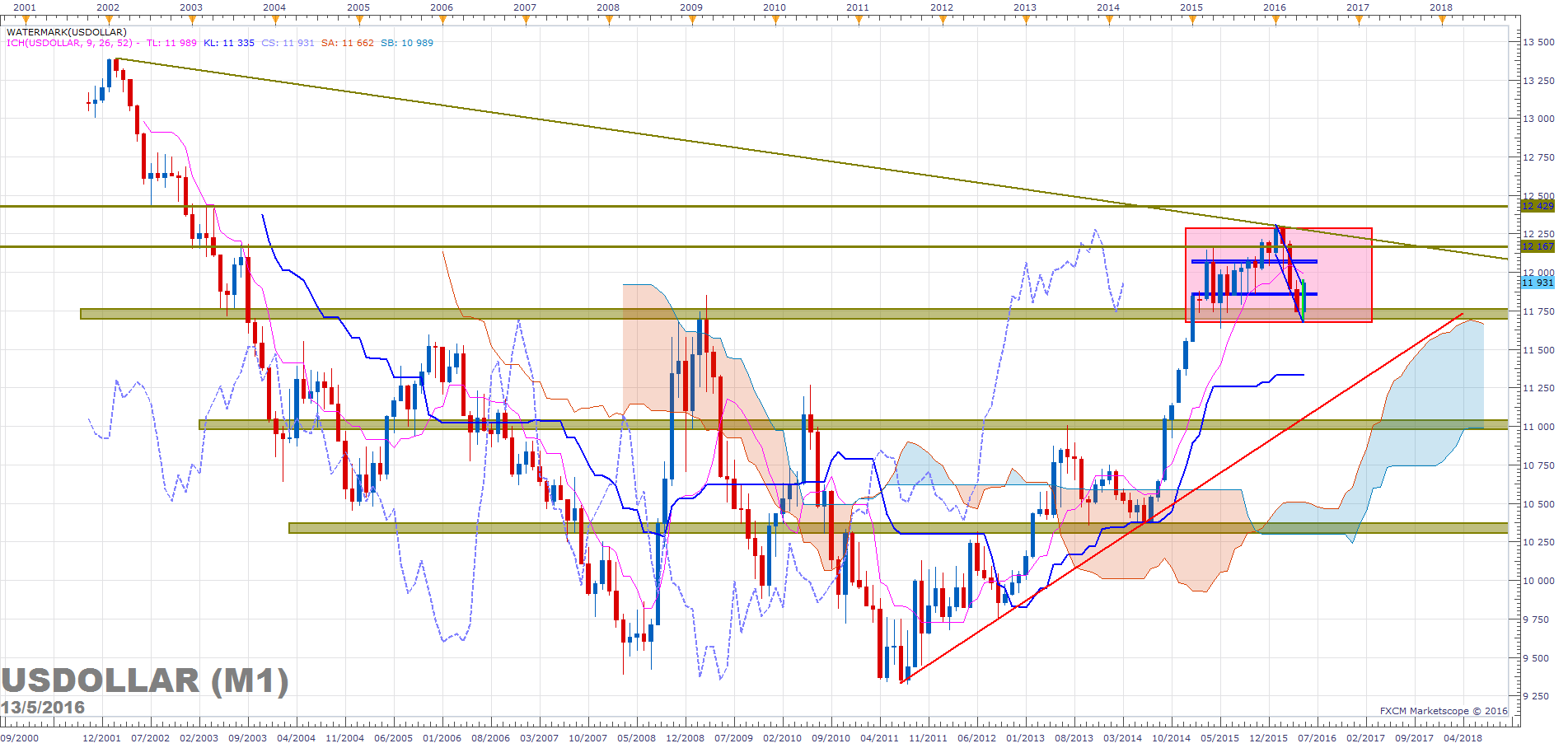This screenshot has height=748, width=1568.
Task: Click the TL: 11 989 legend value
Action: [x=171, y=43]
